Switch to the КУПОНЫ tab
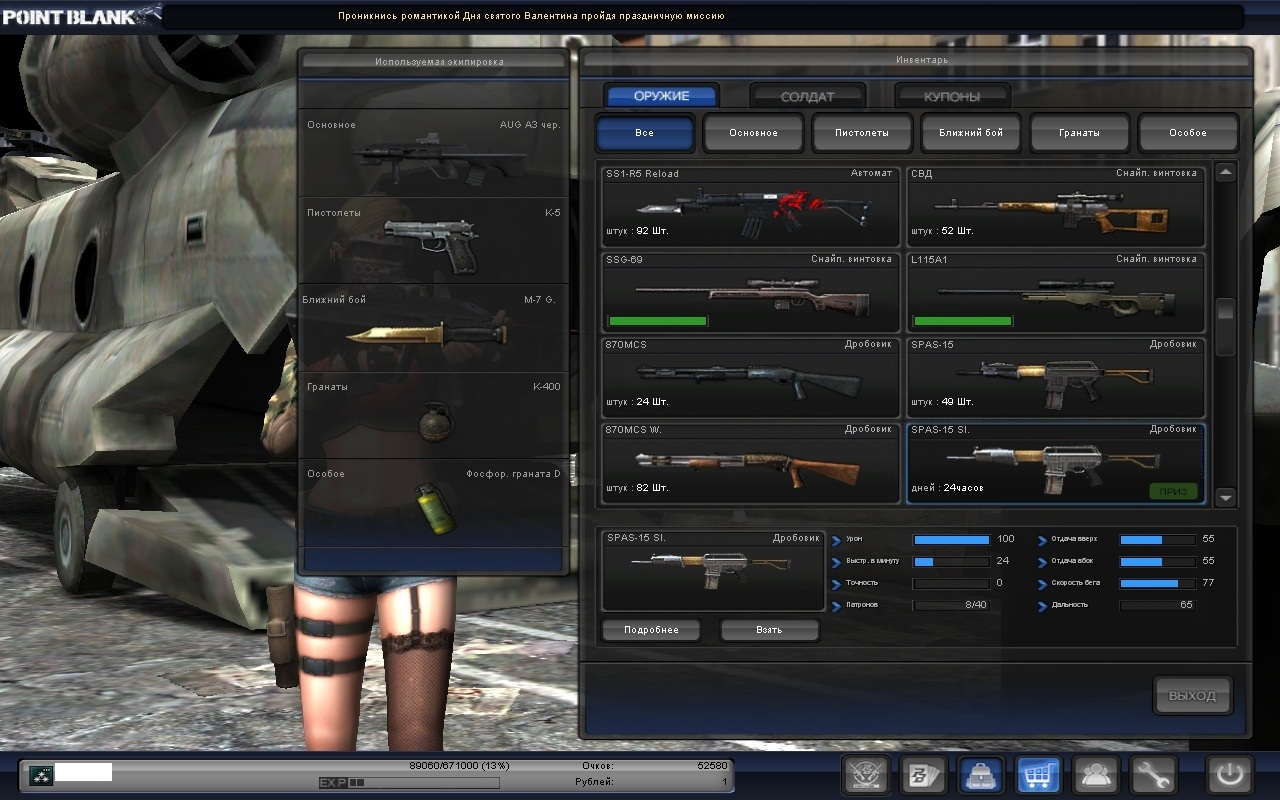This screenshot has height=800, width=1280. 952,97
